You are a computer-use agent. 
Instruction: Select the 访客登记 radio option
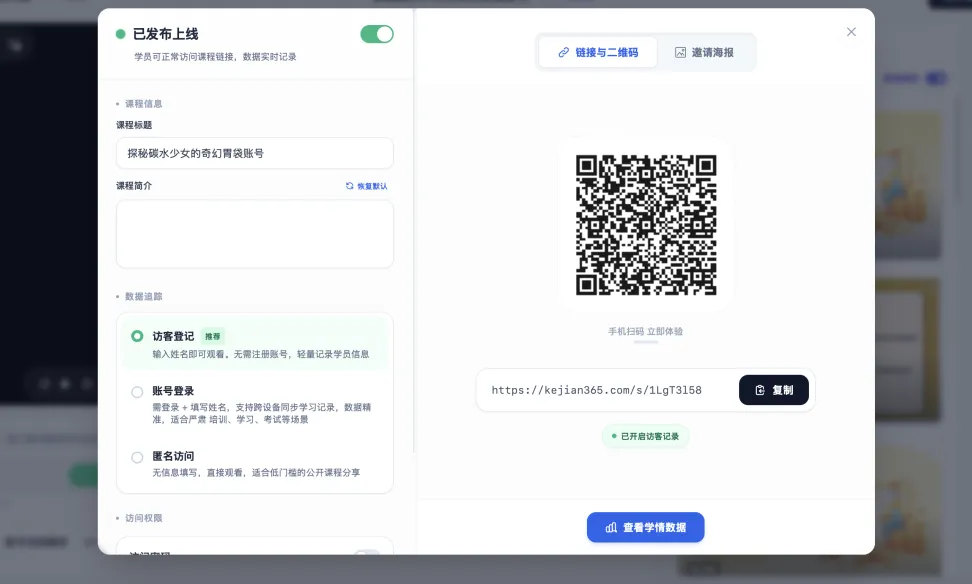137,336
